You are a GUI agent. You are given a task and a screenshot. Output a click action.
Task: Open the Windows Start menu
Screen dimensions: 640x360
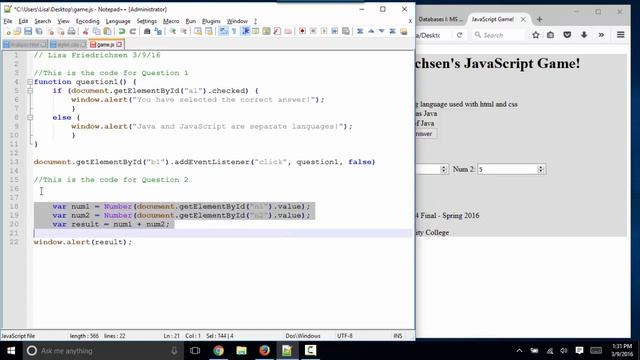11,351
